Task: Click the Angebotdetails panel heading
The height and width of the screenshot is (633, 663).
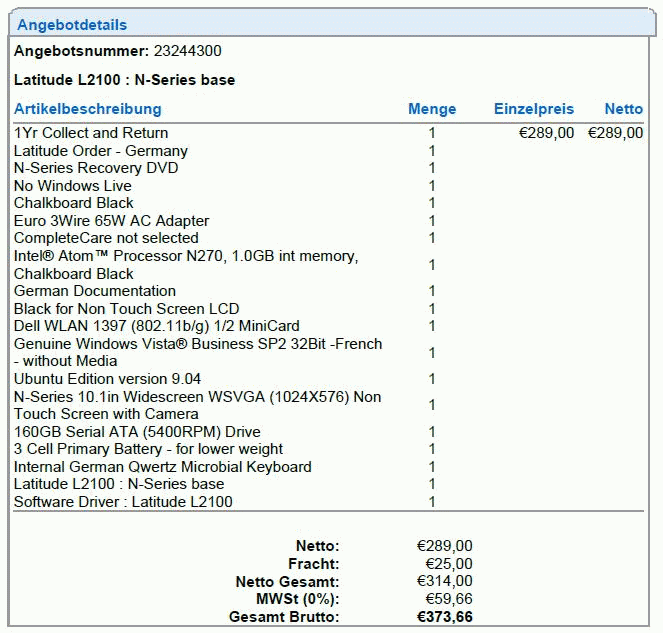Action: 72,25
